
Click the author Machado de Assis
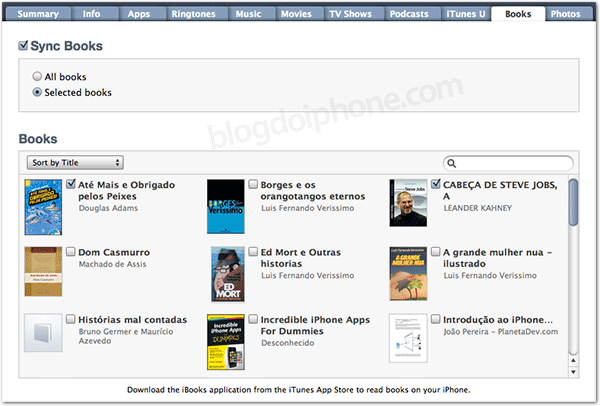pos(112,264)
